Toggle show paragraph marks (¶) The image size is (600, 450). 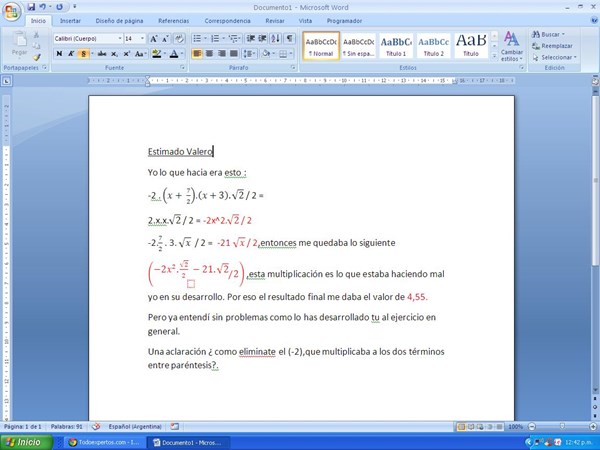pyautogui.click(x=290, y=39)
